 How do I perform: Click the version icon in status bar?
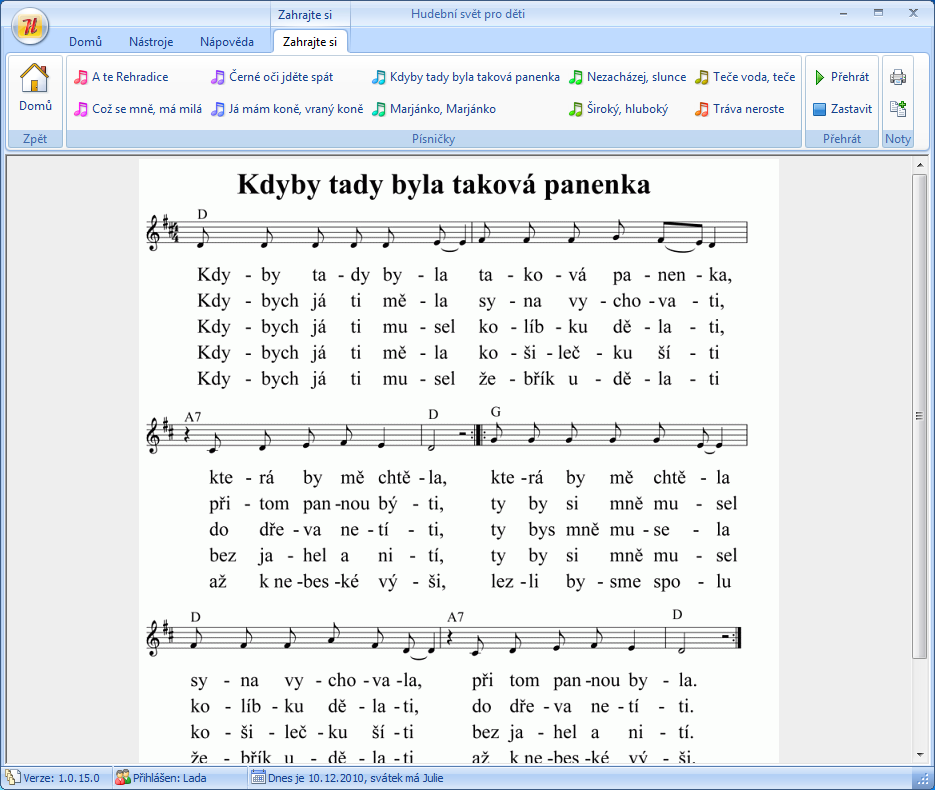pos(13,777)
